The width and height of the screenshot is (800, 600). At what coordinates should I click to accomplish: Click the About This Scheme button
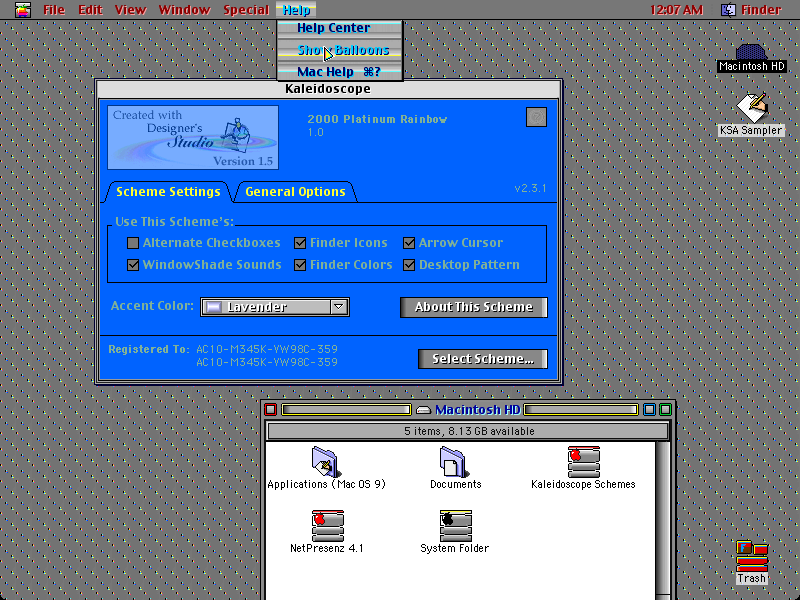(x=473, y=307)
